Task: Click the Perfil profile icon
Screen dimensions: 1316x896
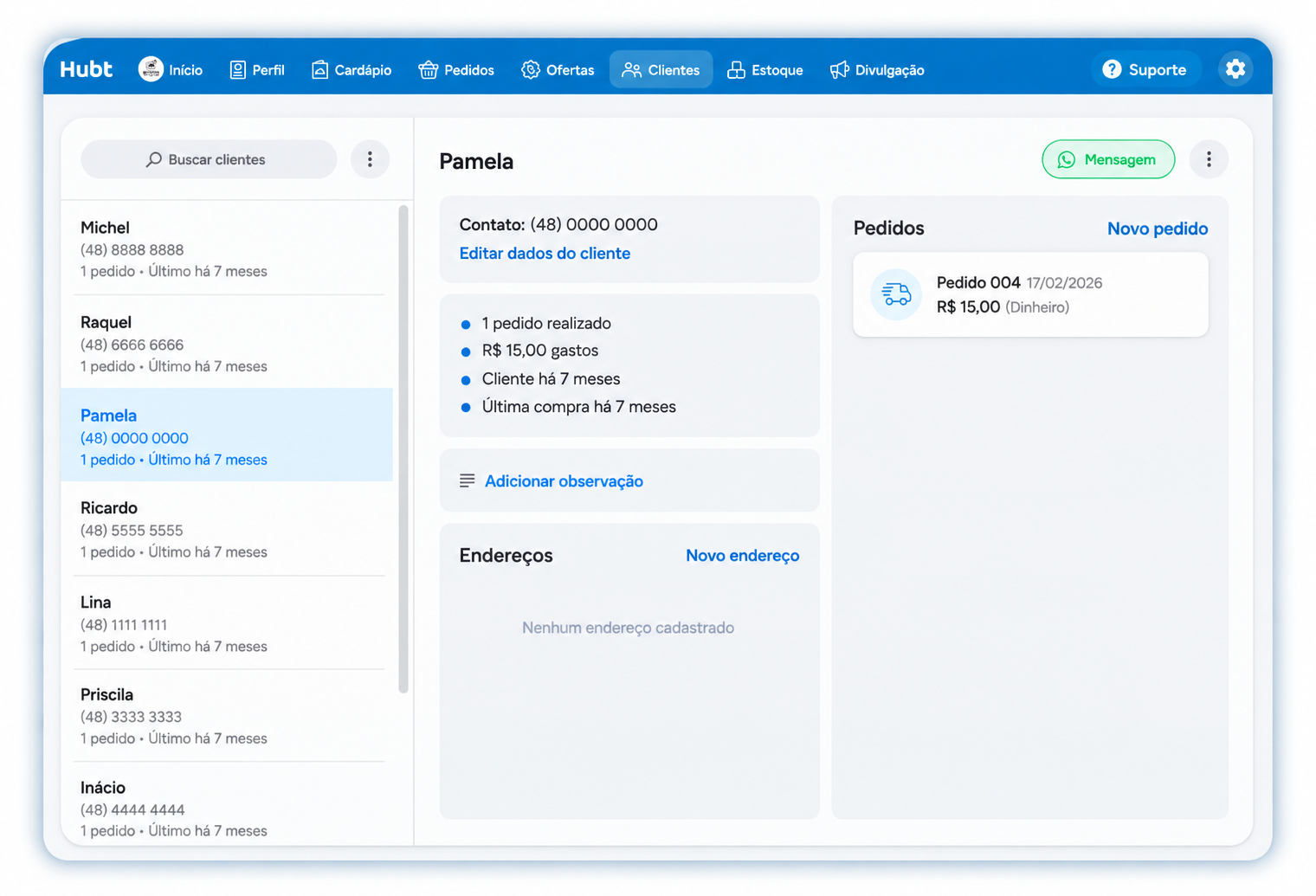Action: pyautogui.click(x=237, y=69)
